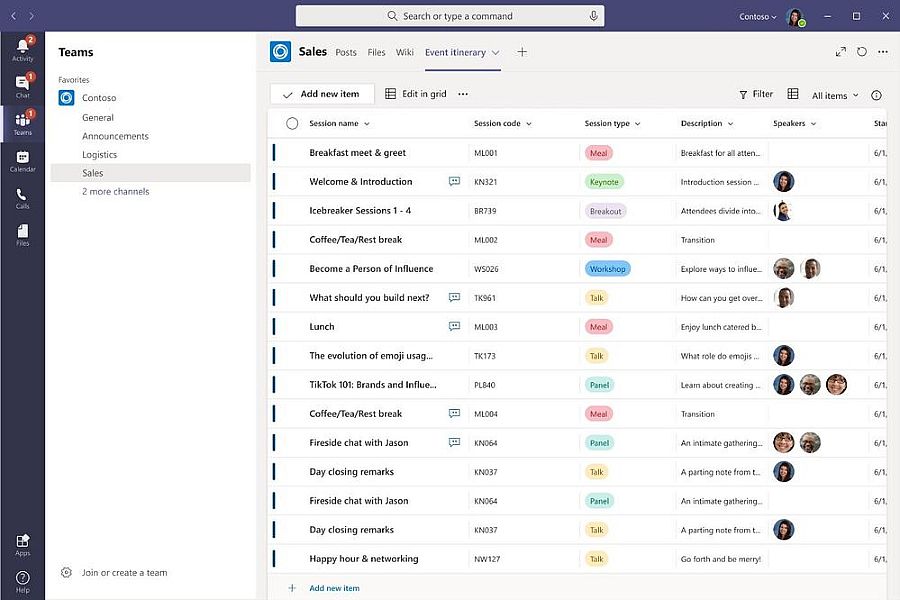Click the Breakout session type tag

click(606, 211)
